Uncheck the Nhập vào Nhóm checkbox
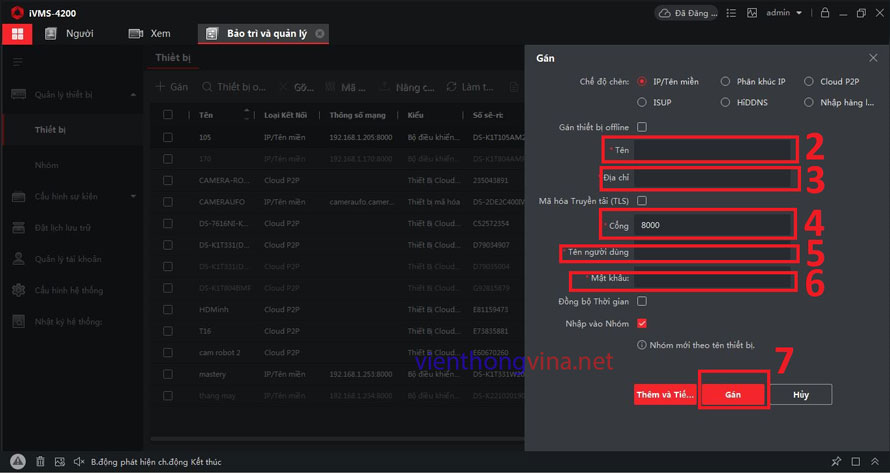Screen dimensions: 890x473 click(x=641, y=323)
